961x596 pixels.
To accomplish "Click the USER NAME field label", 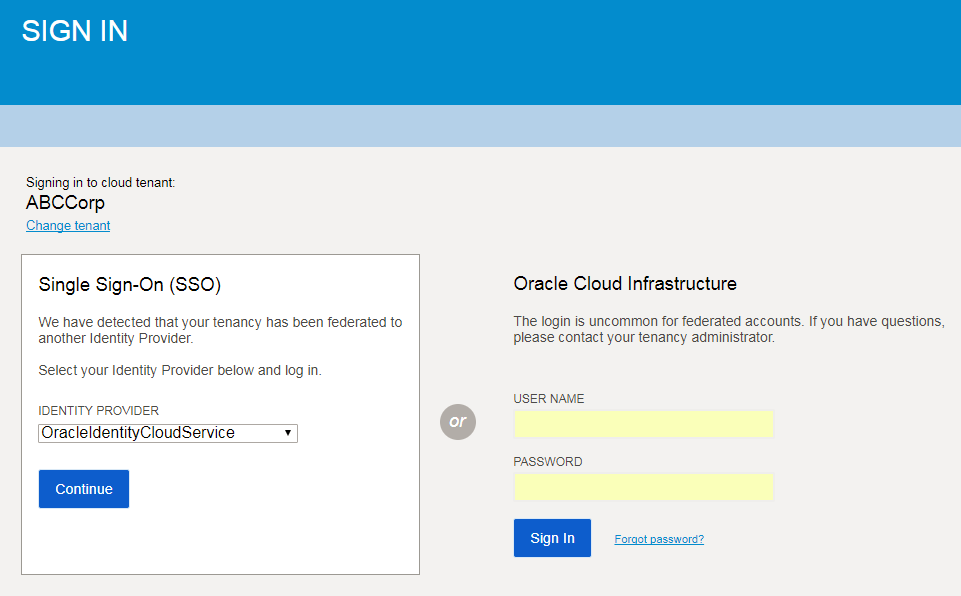I will [x=548, y=398].
